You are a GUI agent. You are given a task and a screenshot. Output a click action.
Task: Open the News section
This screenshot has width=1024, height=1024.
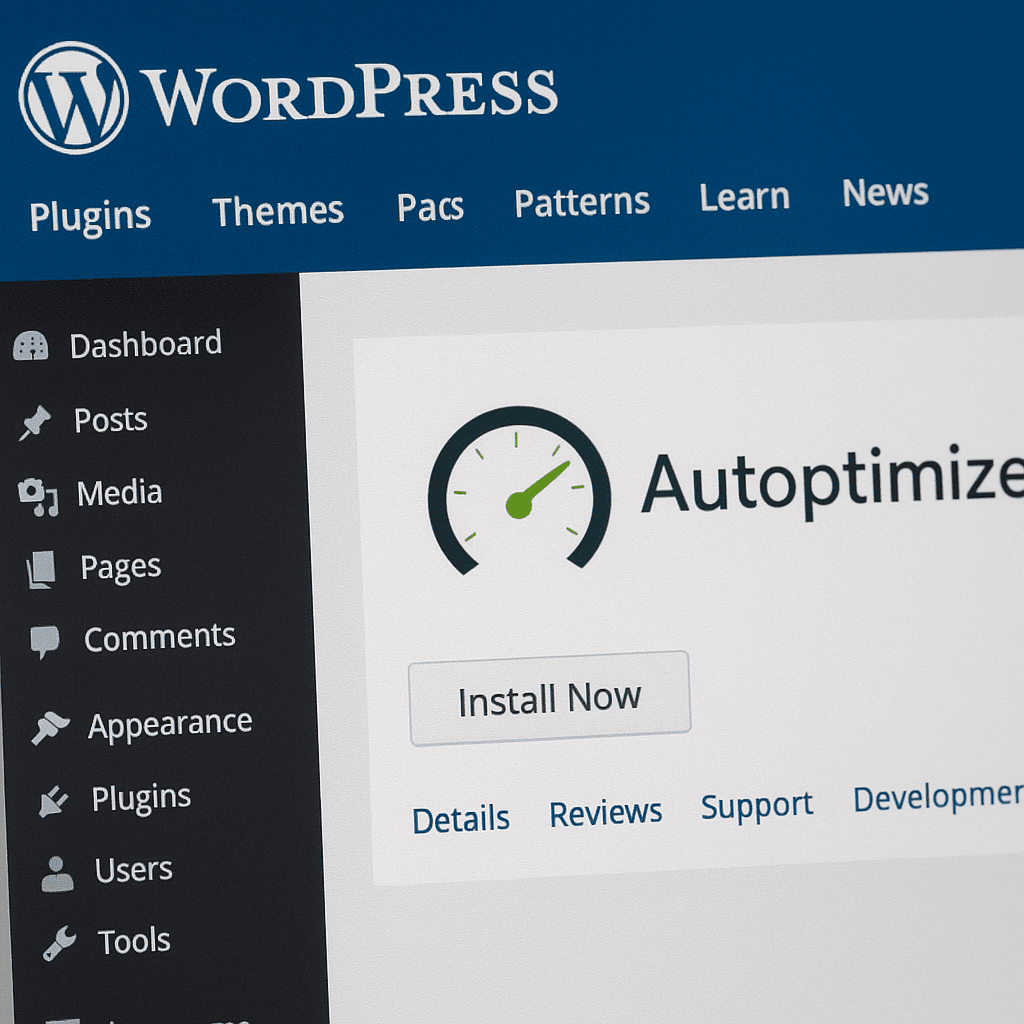884,192
